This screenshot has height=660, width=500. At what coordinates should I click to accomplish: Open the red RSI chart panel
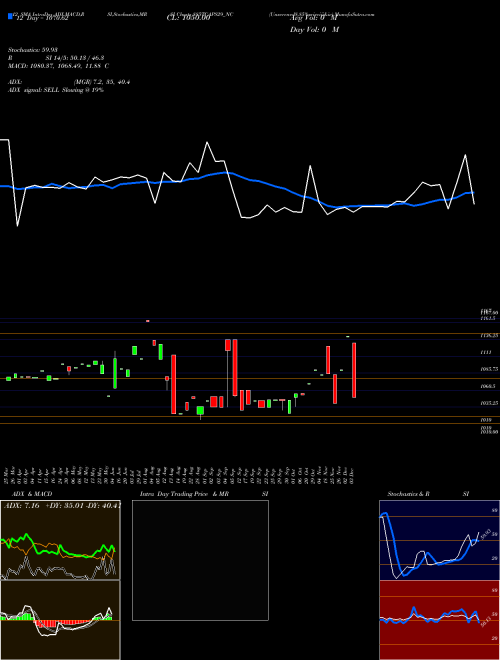coord(439,620)
